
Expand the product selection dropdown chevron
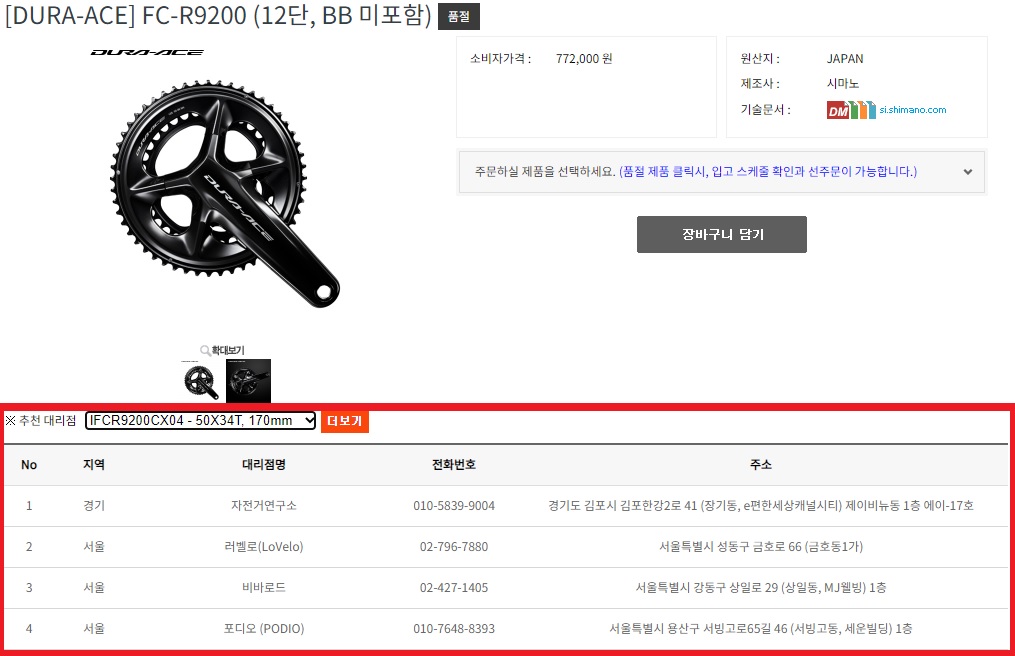[968, 172]
